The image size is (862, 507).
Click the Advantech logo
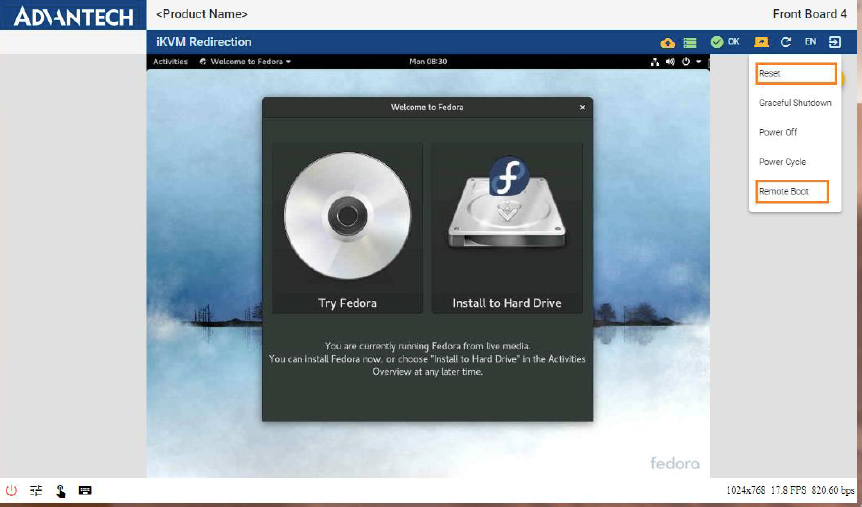pos(73,16)
